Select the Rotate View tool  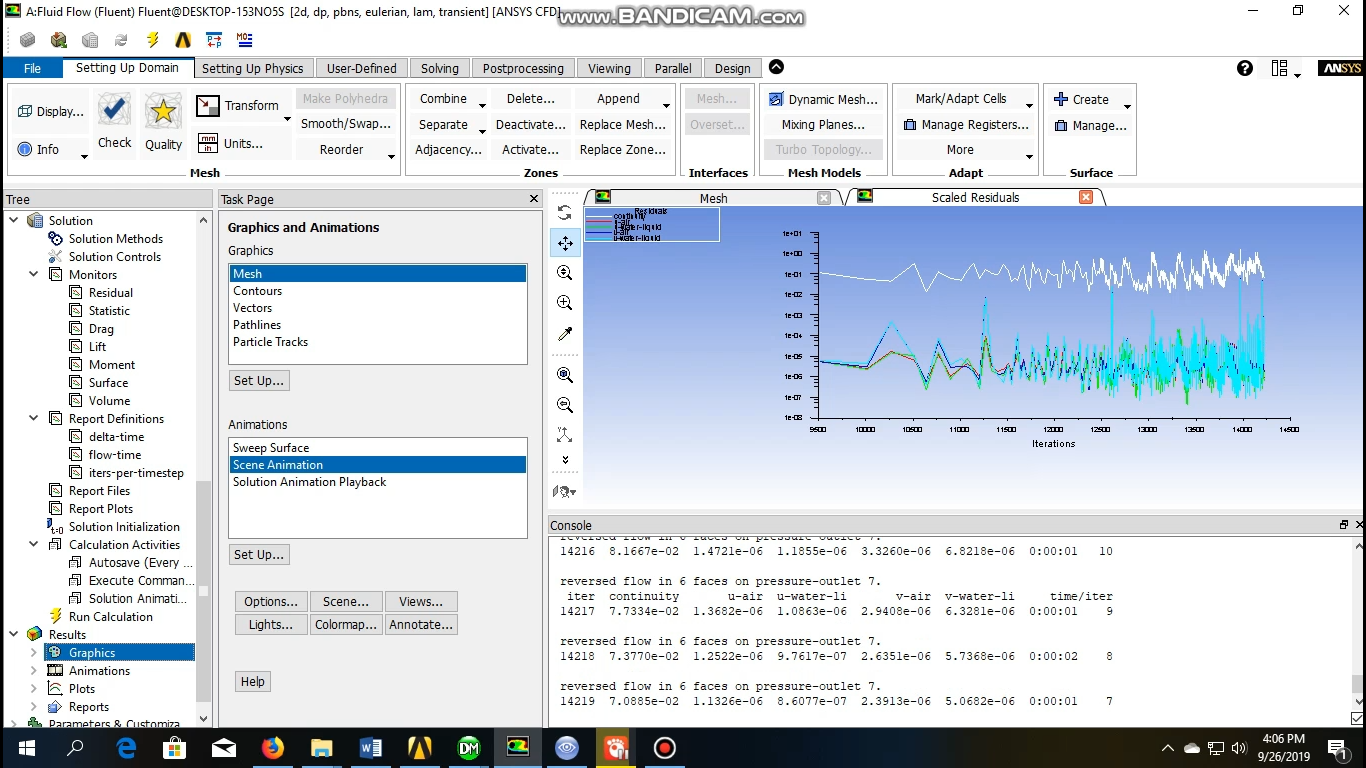pyautogui.click(x=565, y=212)
